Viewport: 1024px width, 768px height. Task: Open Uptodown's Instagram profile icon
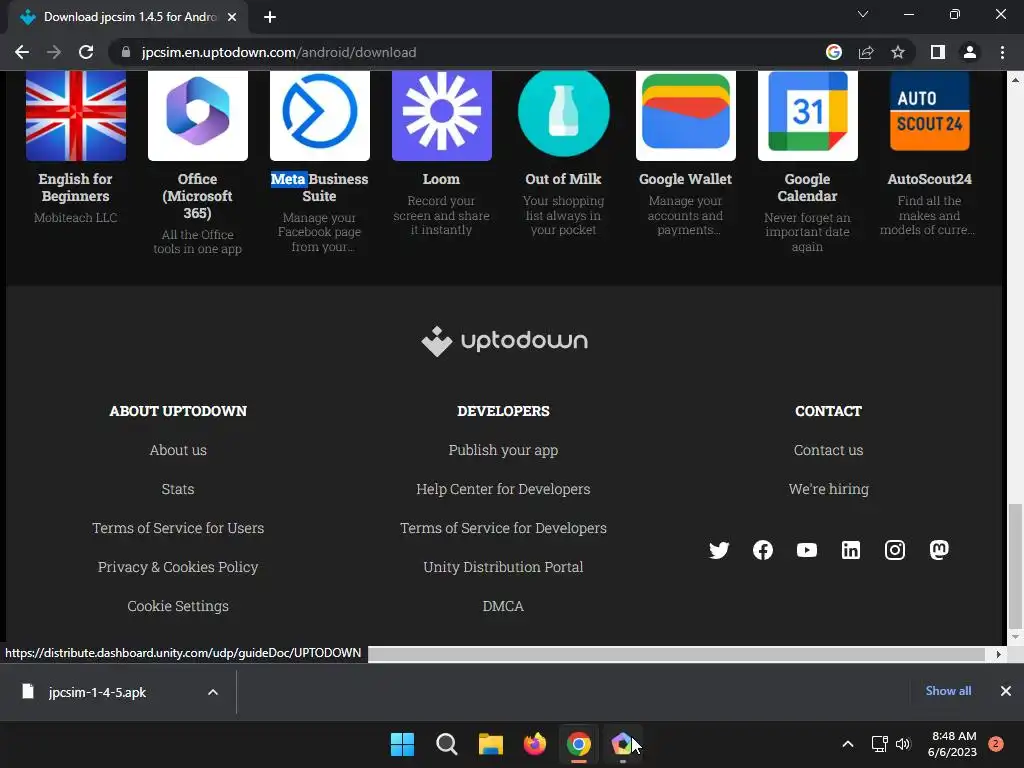pos(895,550)
